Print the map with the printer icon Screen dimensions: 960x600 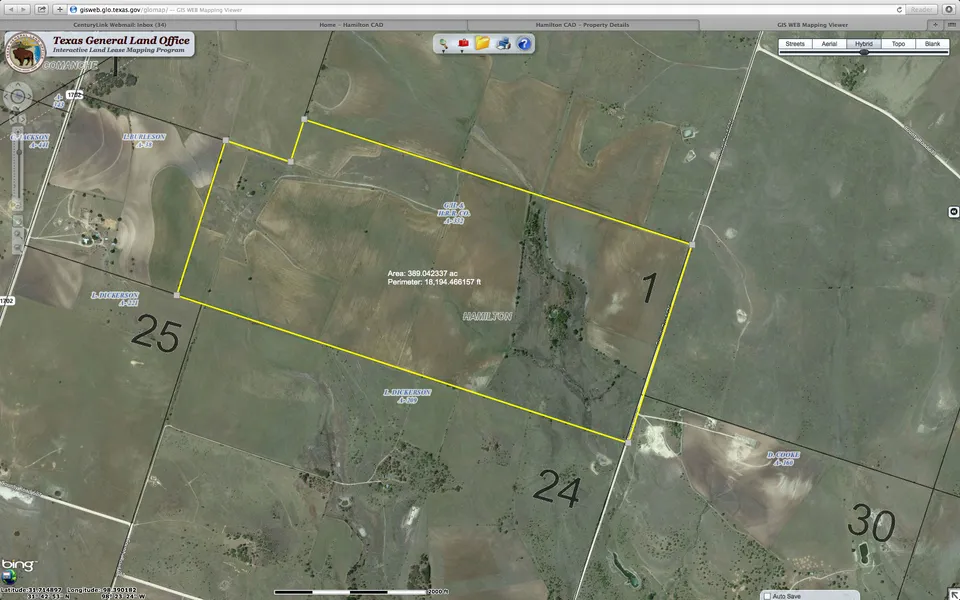pos(504,44)
